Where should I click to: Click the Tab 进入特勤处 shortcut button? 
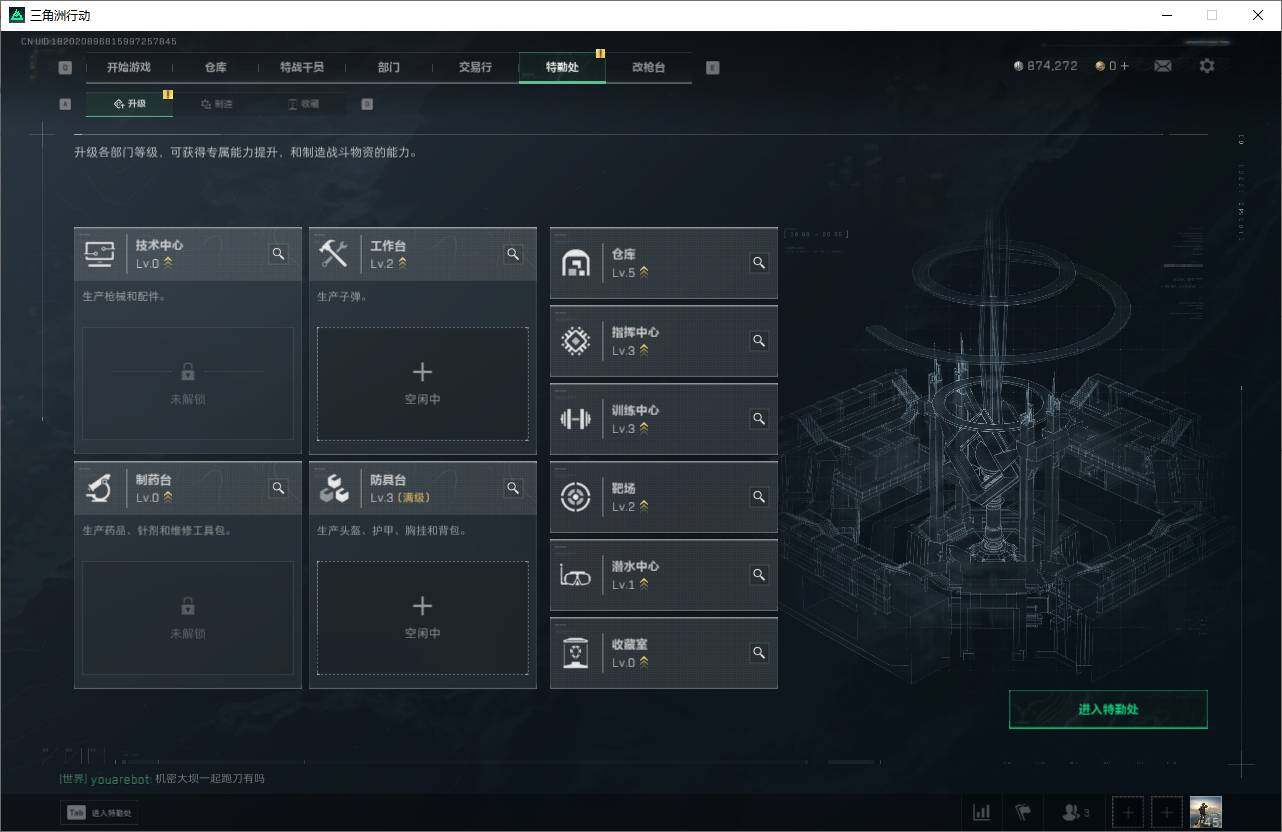pos(100,813)
